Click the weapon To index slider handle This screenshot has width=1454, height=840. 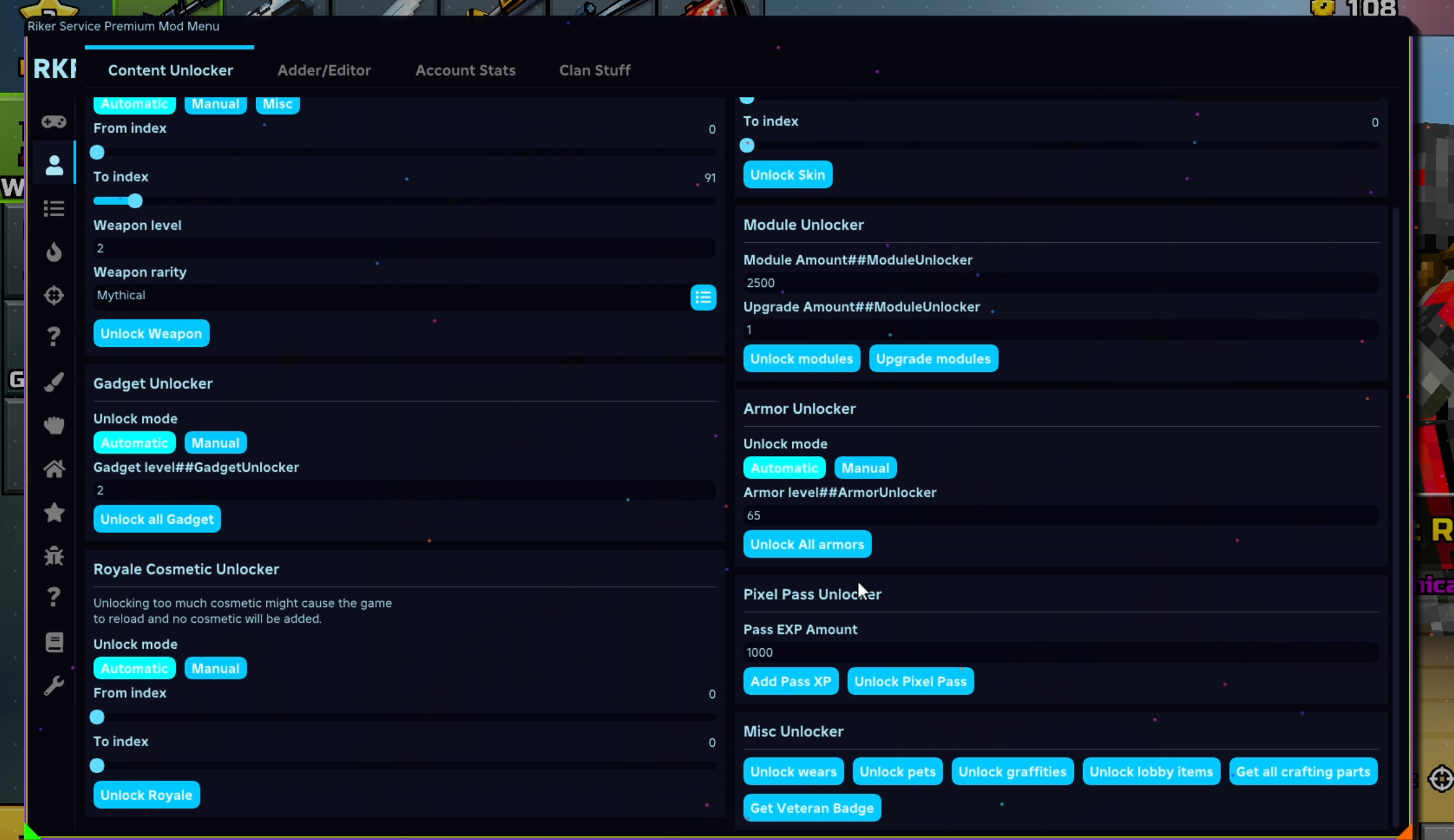[135, 201]
